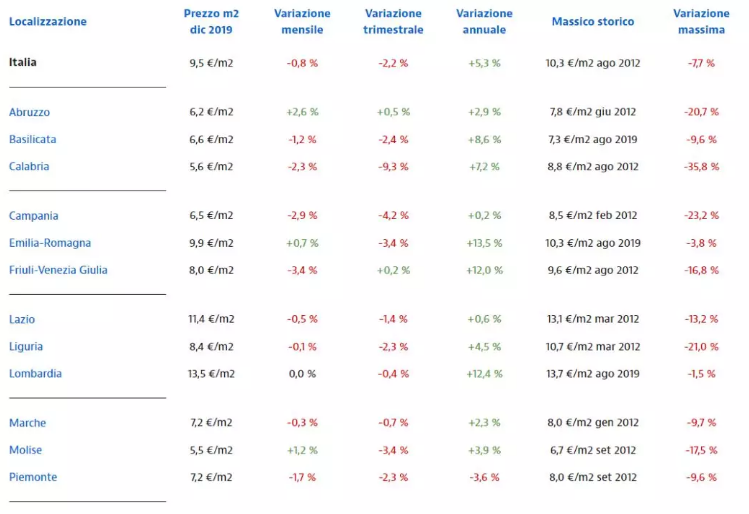Click the Lombardia region link
This screenshot has height=514, width=749.
[35, 373]
